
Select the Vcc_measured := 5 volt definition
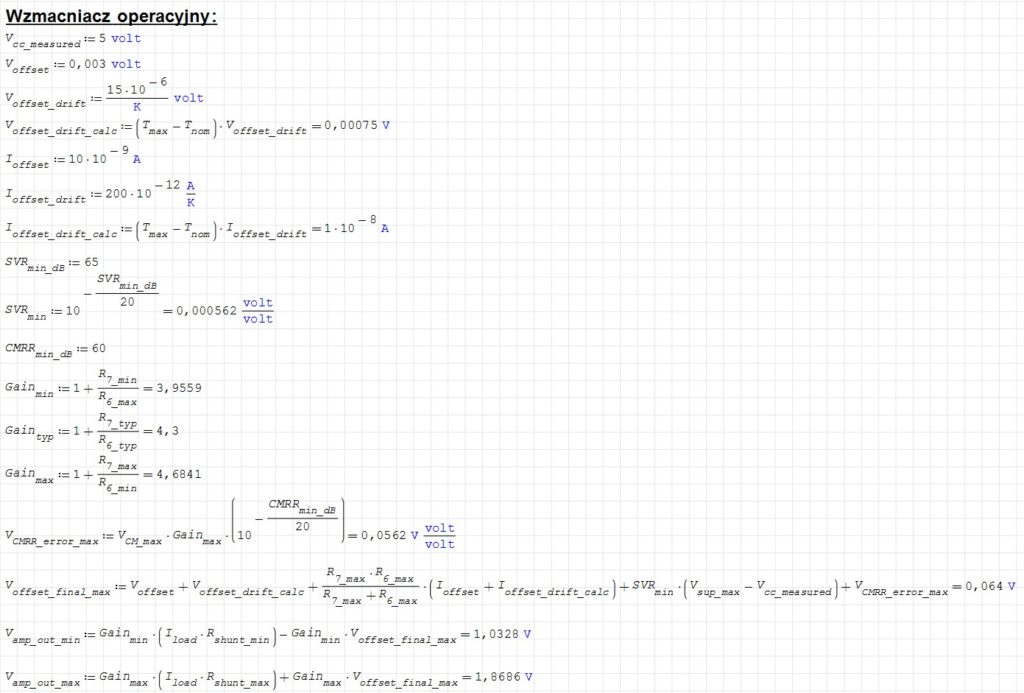click(73, 40)
